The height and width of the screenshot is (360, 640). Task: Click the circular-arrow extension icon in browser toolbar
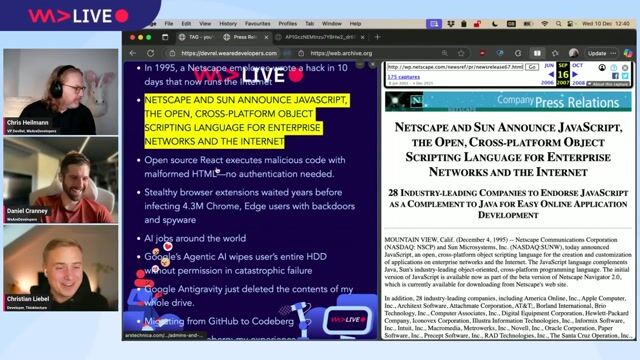(518, 53)
